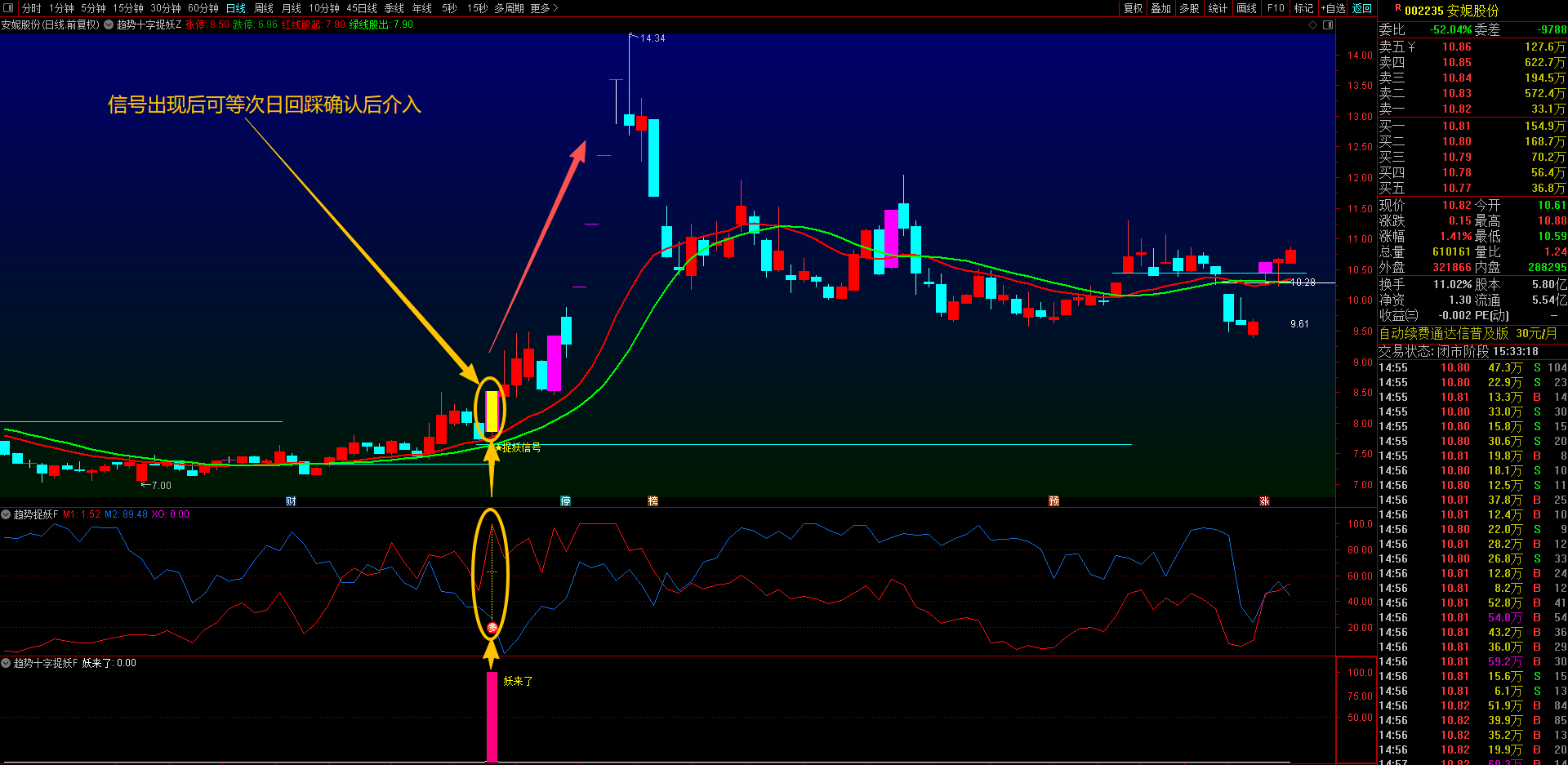Click the 红线股起: 7.80 indicator value

(313, 24)
